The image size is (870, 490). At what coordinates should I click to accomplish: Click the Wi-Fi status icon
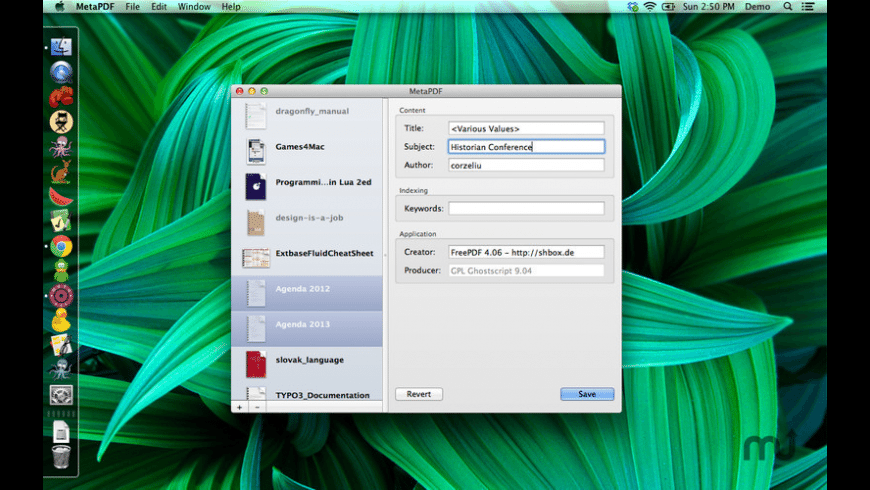pos(650,7)
